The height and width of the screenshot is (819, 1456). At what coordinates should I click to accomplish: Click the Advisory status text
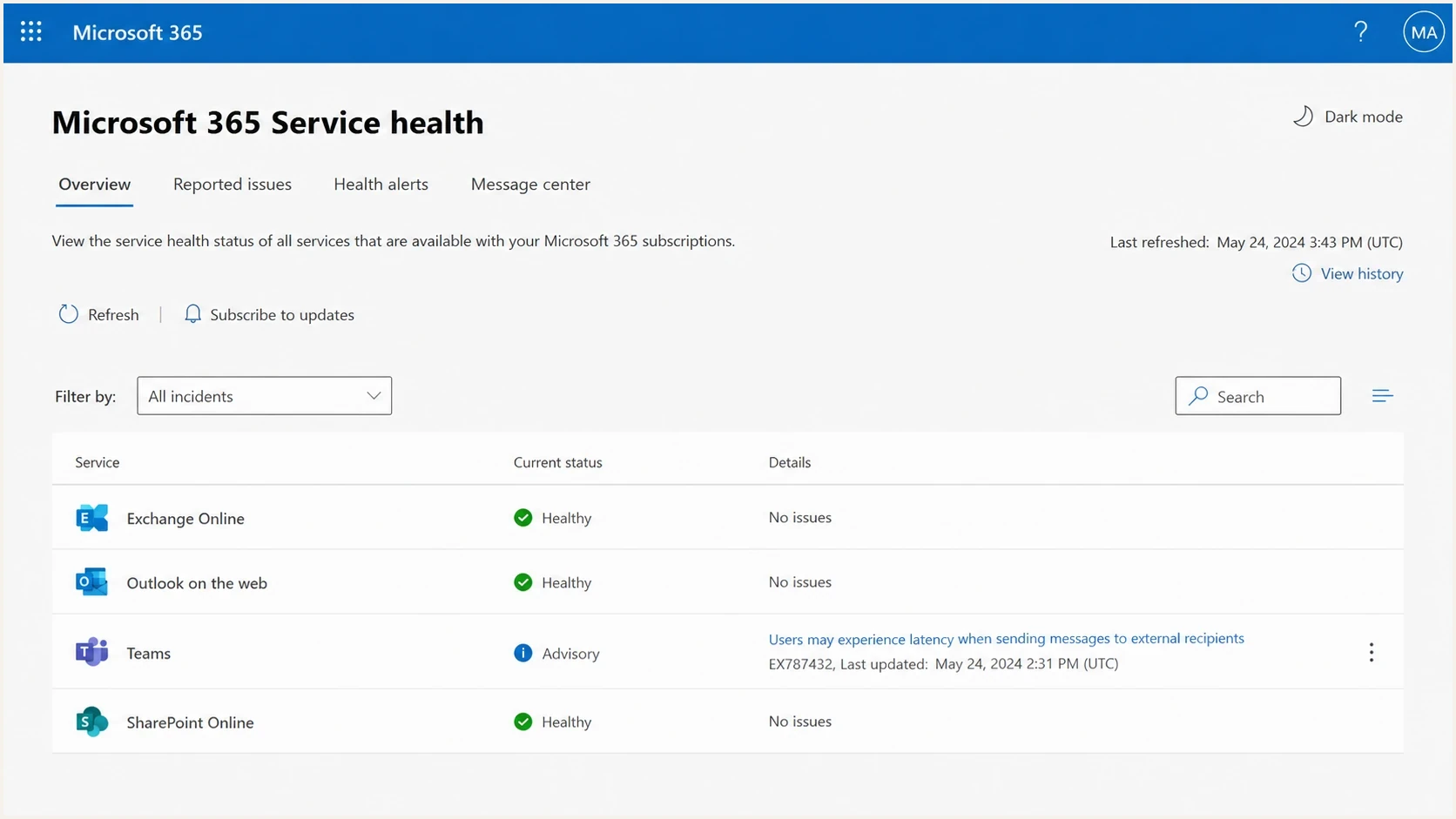[570, 654]
